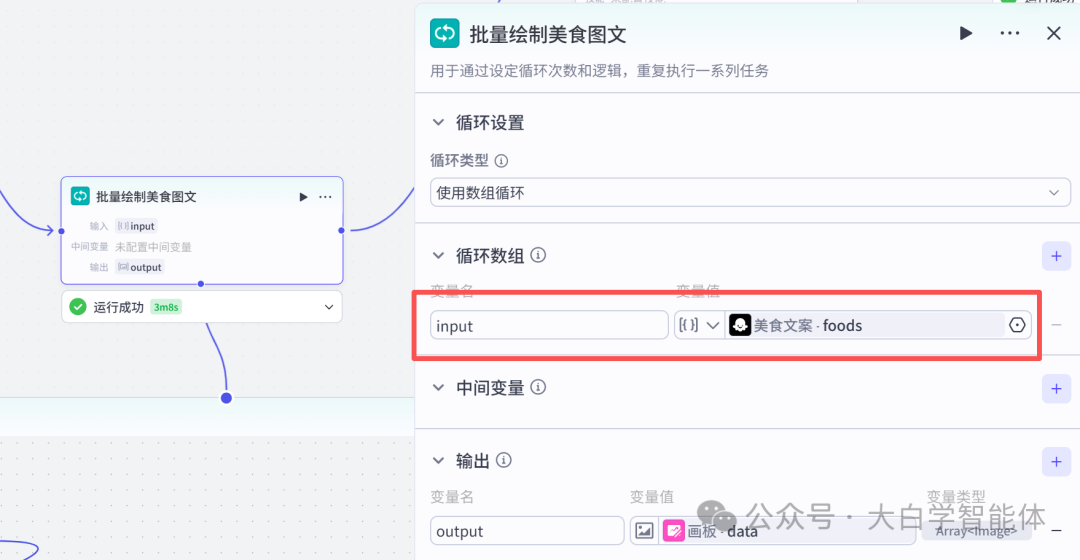Screen dimensions: 1080x560
Task: Show info tooltip for 循环数组
Action: [x=539, y=256]
